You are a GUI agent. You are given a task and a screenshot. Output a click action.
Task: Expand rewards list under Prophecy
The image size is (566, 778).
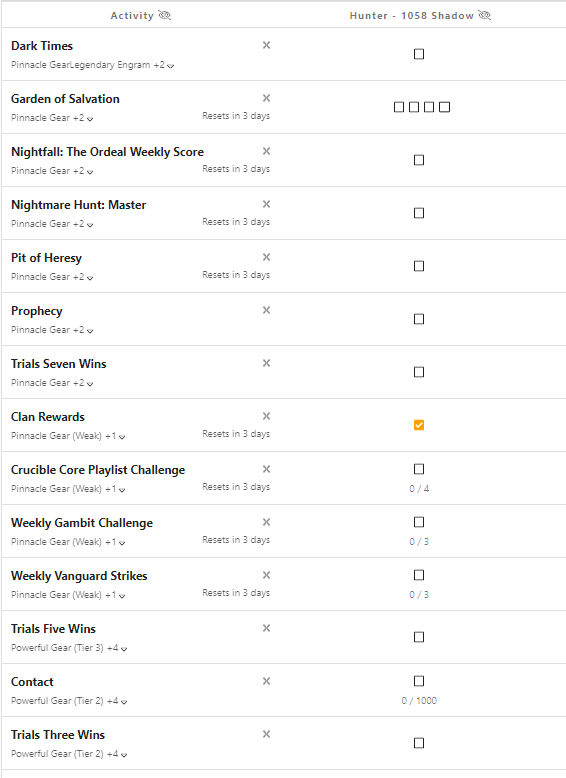click(90, 331)
